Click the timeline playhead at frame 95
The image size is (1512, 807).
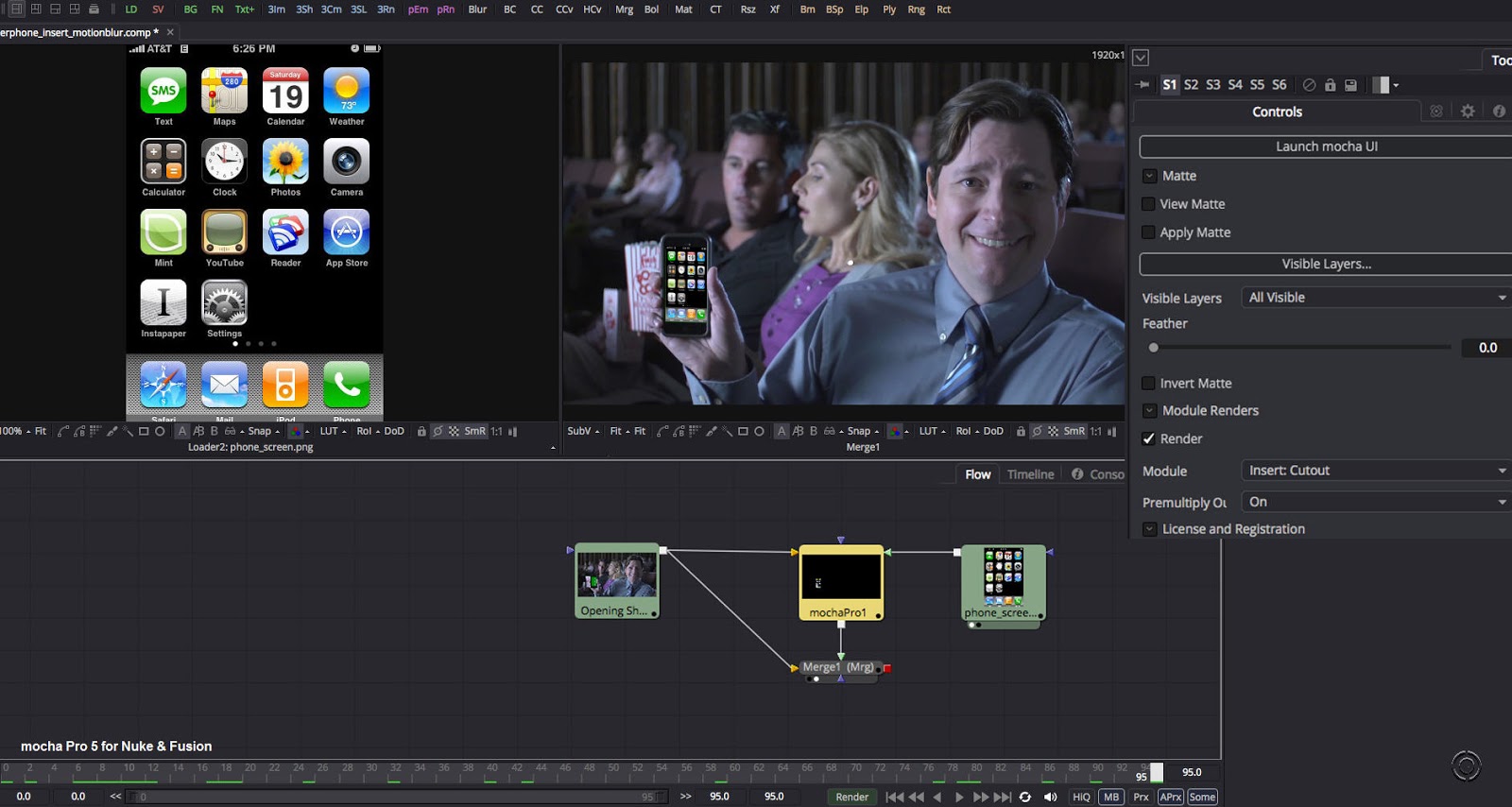pos(1156,773)
